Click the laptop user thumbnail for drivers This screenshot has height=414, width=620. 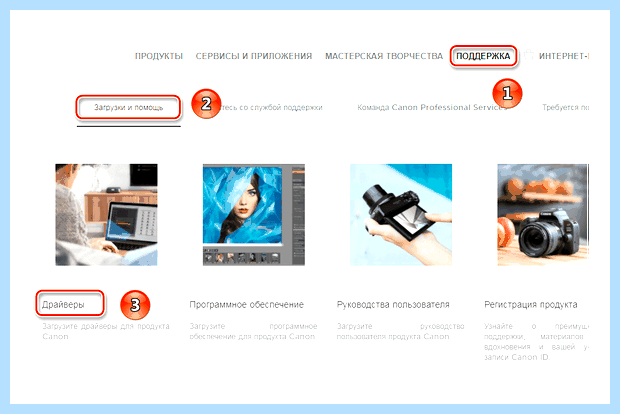click(106, 215)
